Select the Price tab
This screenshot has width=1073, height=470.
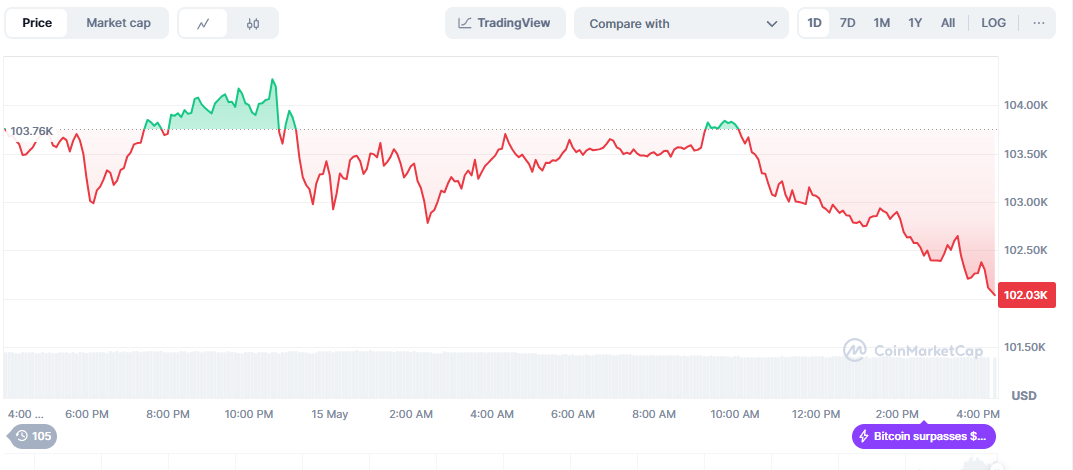point(37,23)
